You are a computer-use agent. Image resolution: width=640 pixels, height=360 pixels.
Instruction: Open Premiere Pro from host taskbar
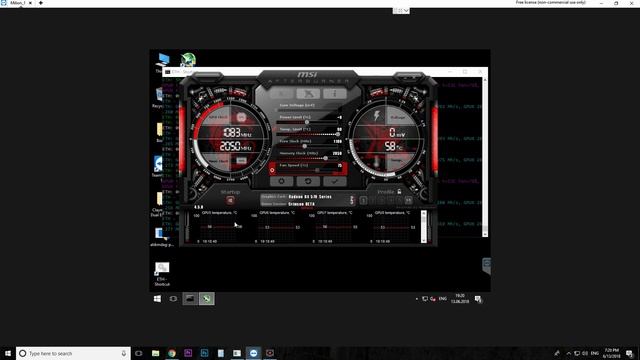(x=188, y=353)
